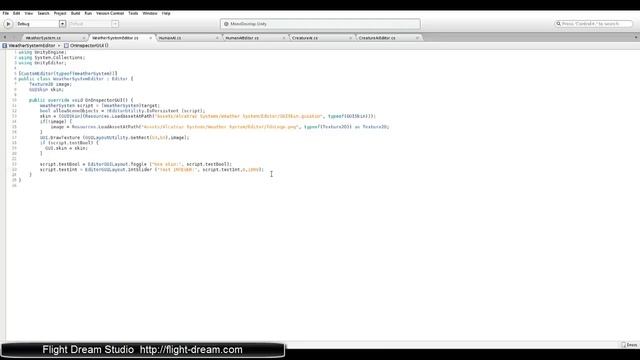This screenshot has height=360, width=640.
Task: Close the CreatureAIEditor.cs tab
Action: pos(417,38)
